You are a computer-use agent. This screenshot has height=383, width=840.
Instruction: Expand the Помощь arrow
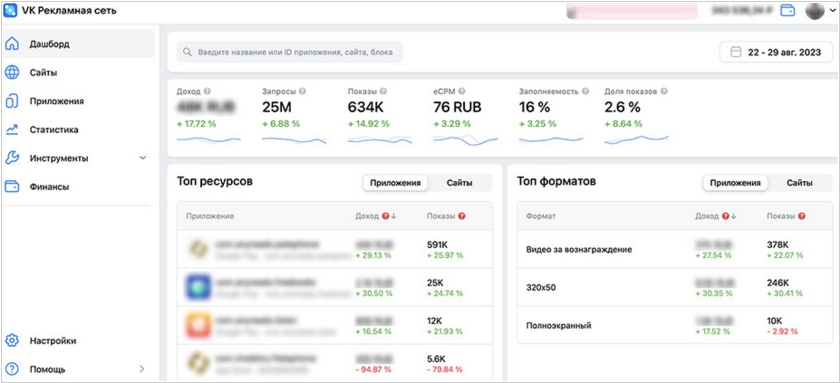(x=142, y=369)
